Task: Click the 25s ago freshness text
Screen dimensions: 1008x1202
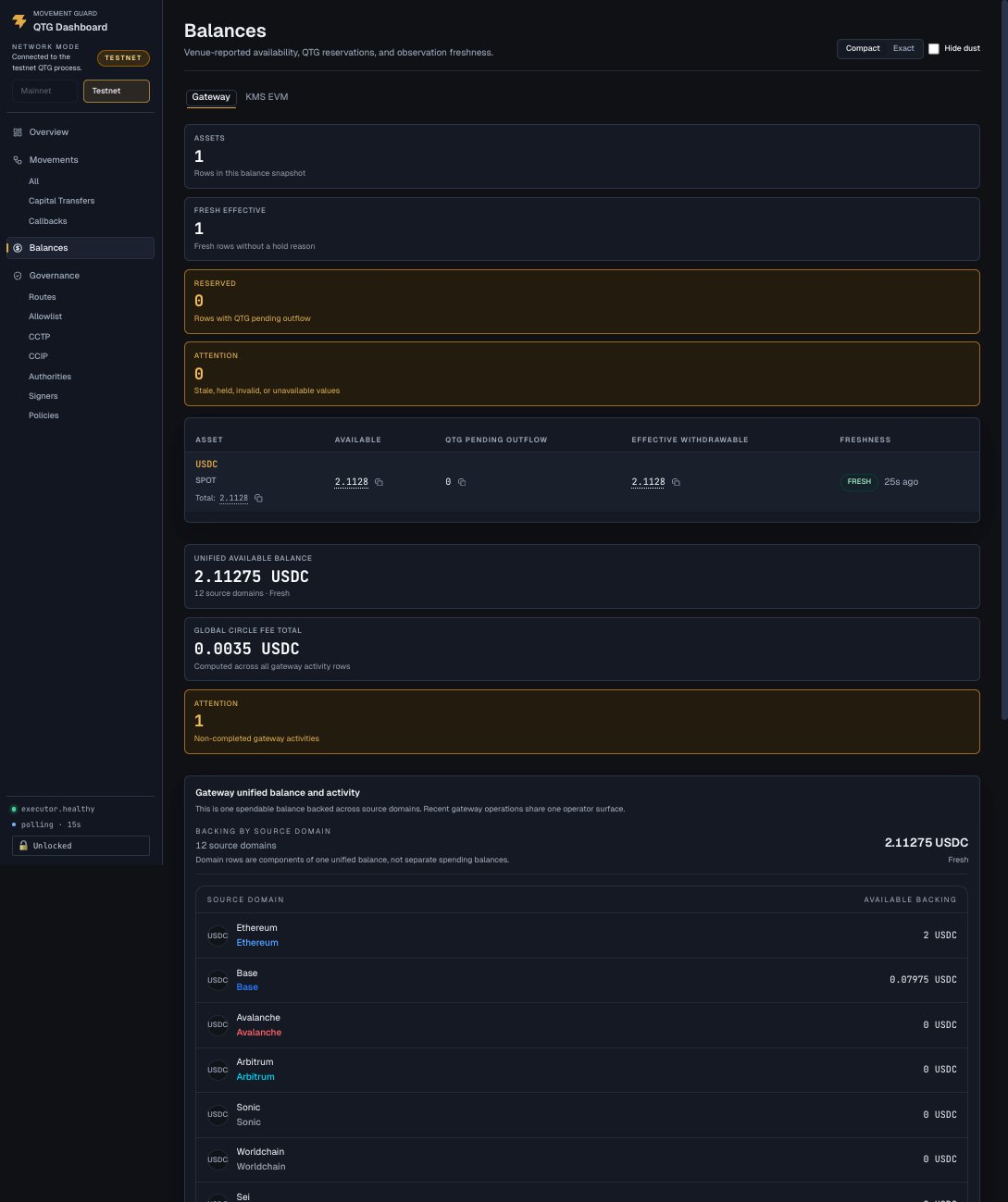Action: [901, 482]
